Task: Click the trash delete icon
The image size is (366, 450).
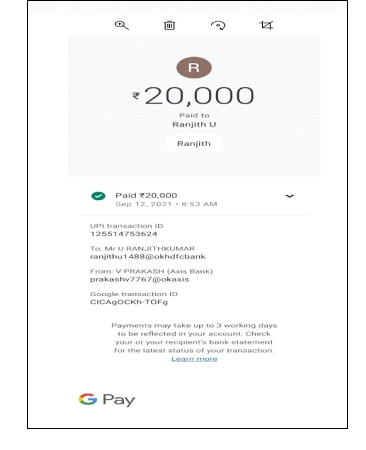Action: tap(169, 25)
